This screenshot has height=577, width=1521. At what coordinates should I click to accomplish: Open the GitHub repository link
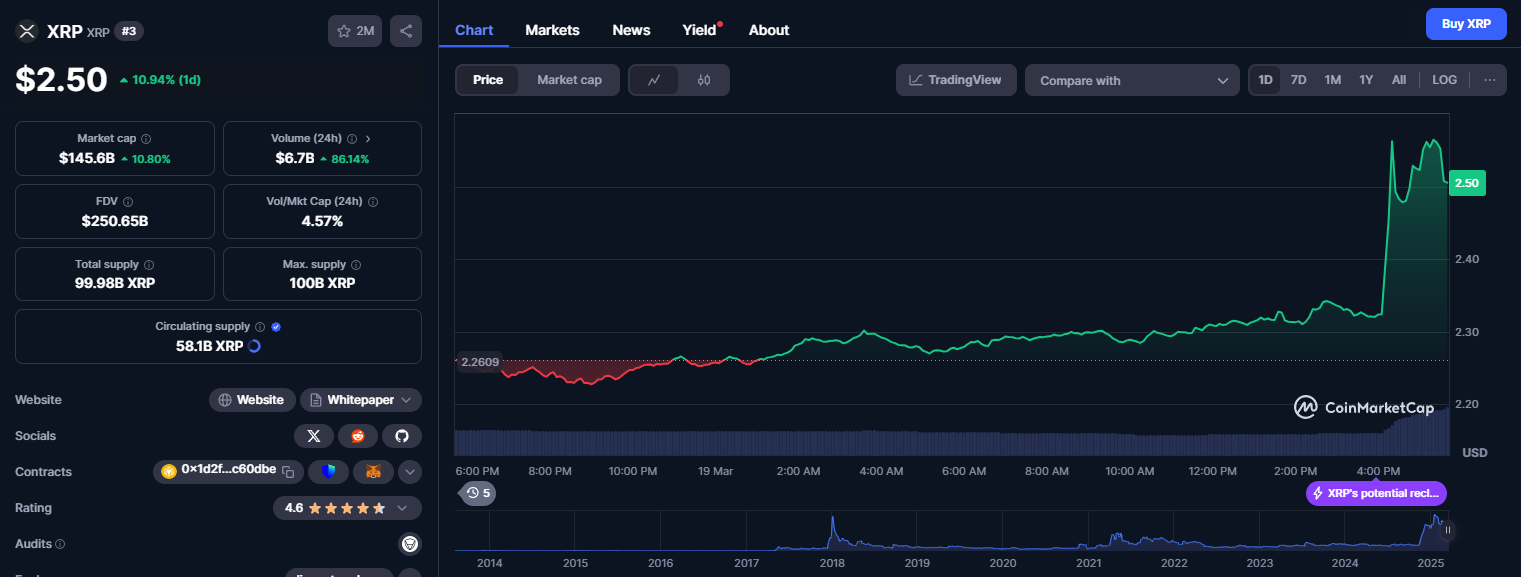402,436
